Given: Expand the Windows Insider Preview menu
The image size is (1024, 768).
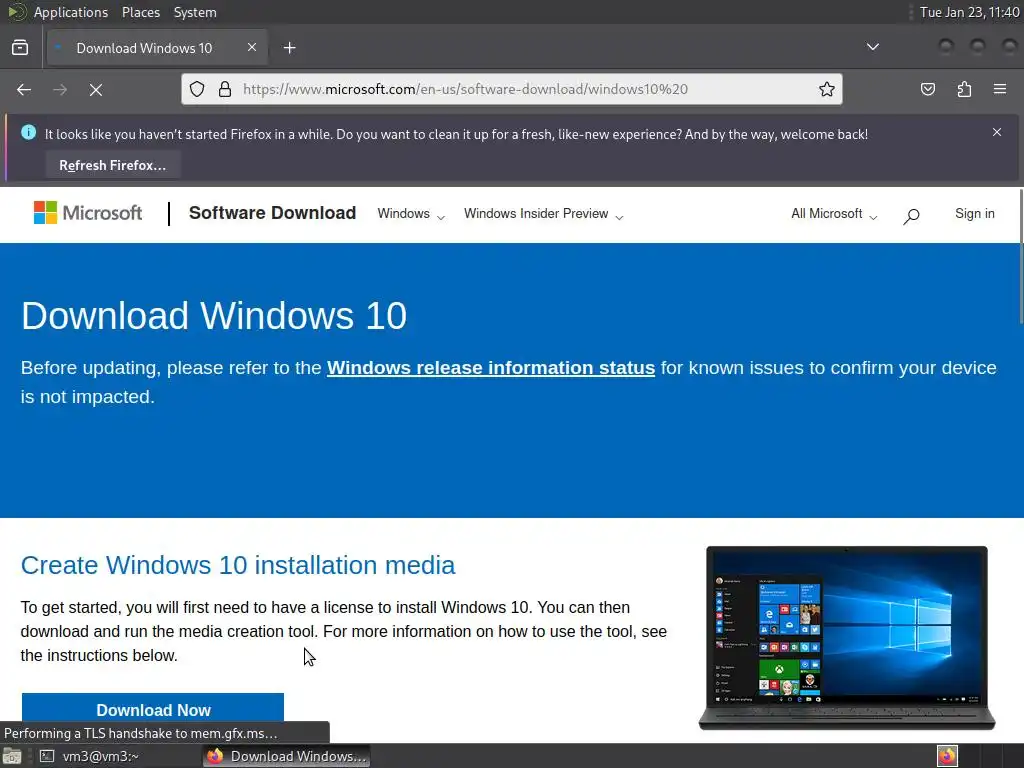Looking at the screenshot, I should click(543, 214).
